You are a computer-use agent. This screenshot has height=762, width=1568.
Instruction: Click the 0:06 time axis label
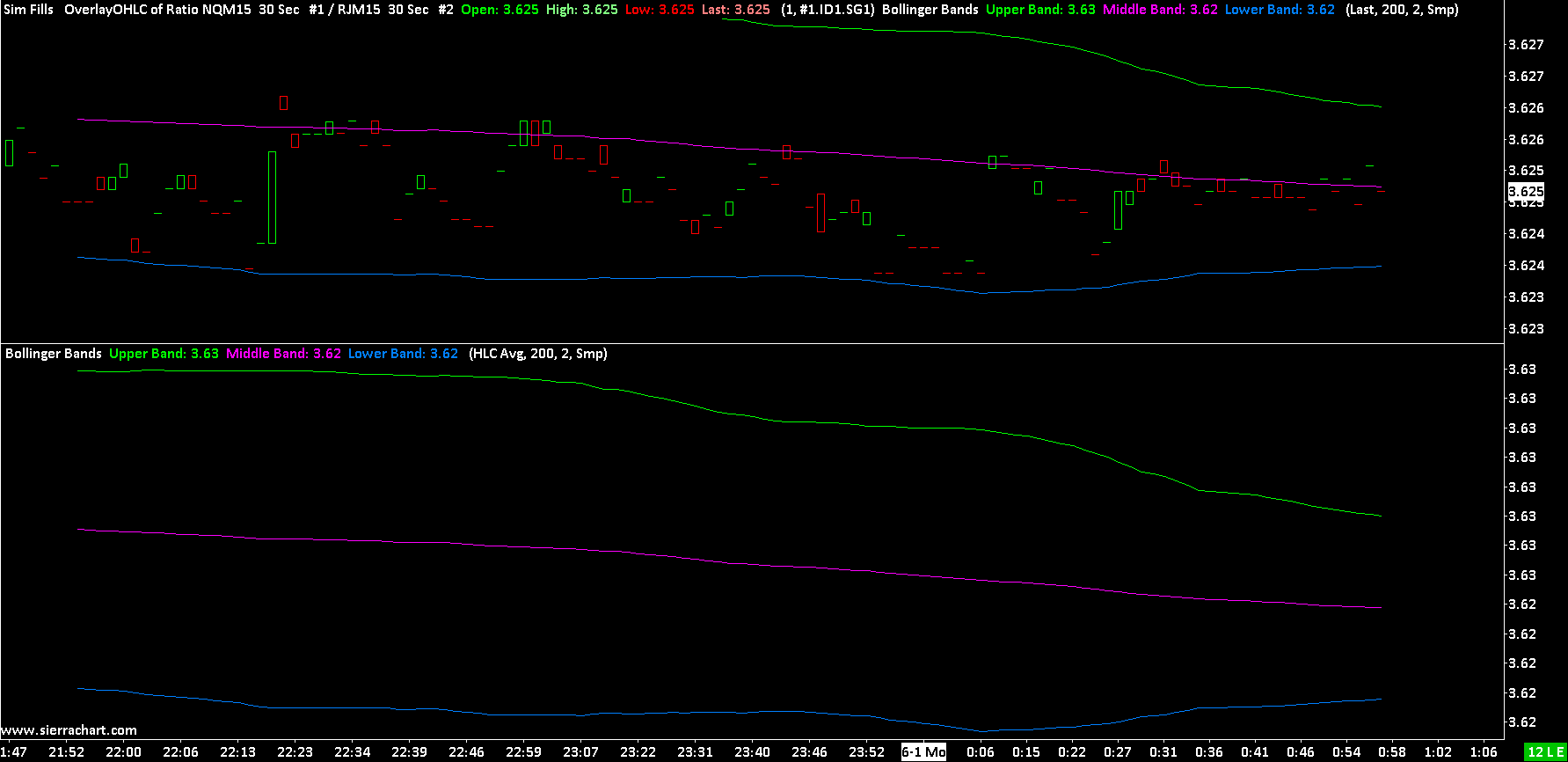pyautogui.click(x=981, y=752)
